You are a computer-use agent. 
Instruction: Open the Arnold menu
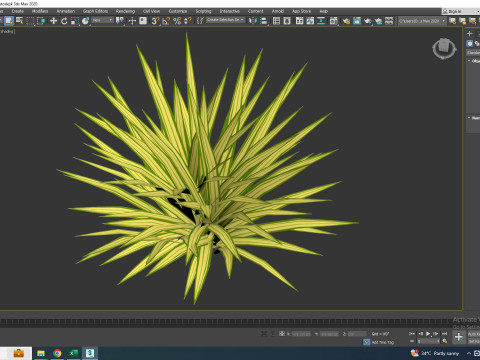pyautogui.click(x=278, y=11)
